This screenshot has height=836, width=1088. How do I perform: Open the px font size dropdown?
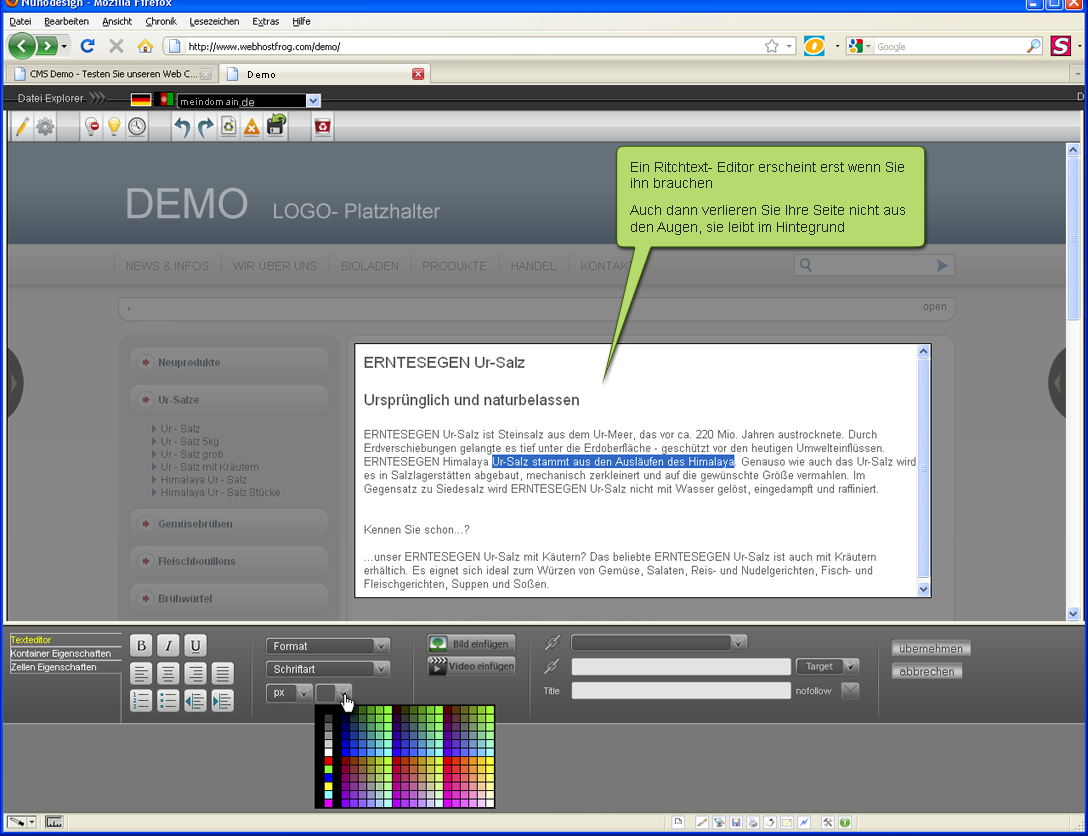click(x=289, y=692)
